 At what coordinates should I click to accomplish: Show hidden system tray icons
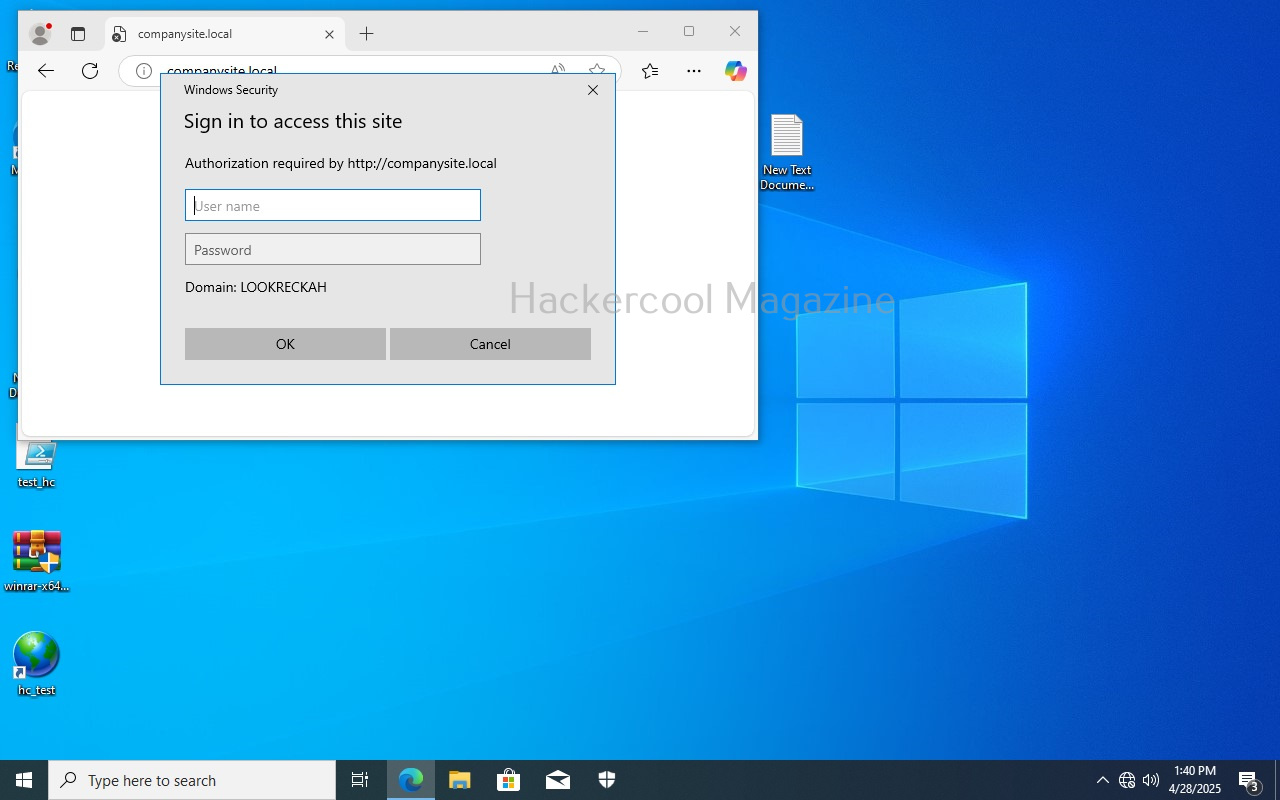[1102, 780]
